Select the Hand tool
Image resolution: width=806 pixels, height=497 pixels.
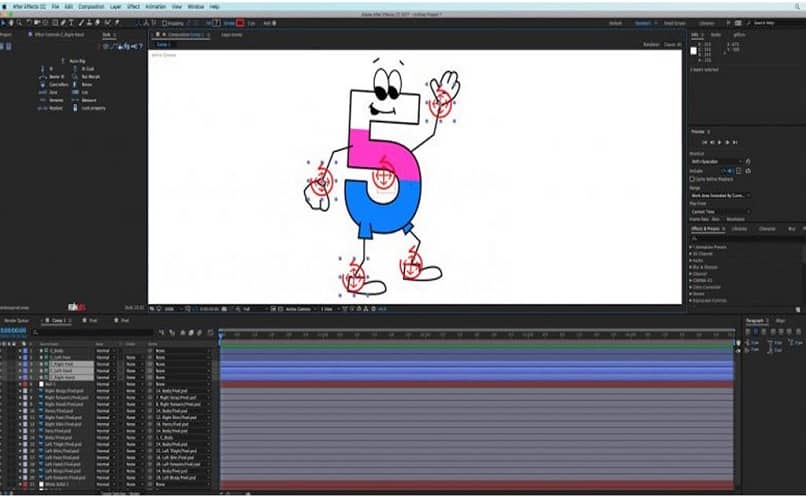pos(11,23)
